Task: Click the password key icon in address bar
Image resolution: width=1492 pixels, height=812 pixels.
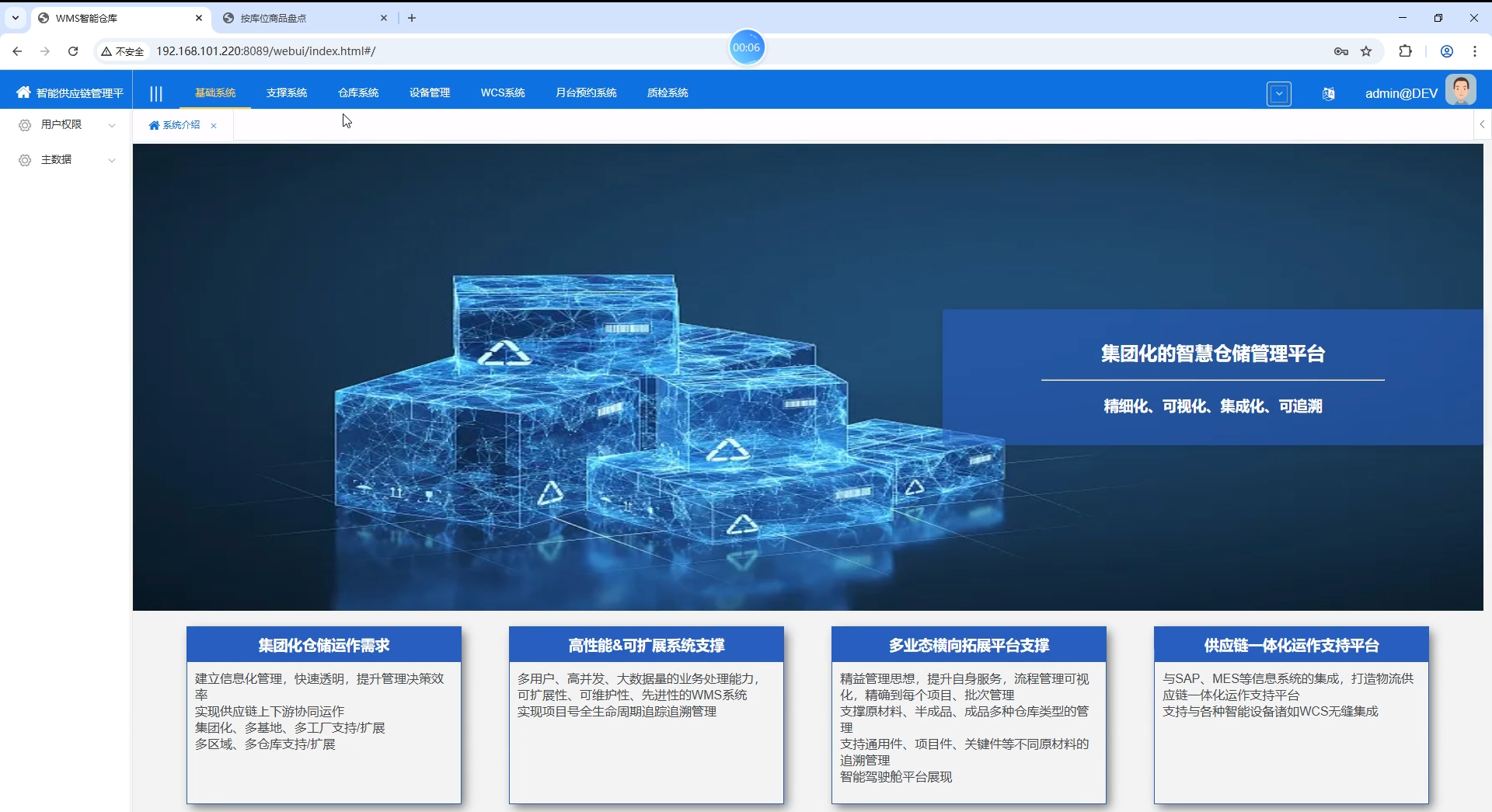Action: click(x=1341, y=51)
